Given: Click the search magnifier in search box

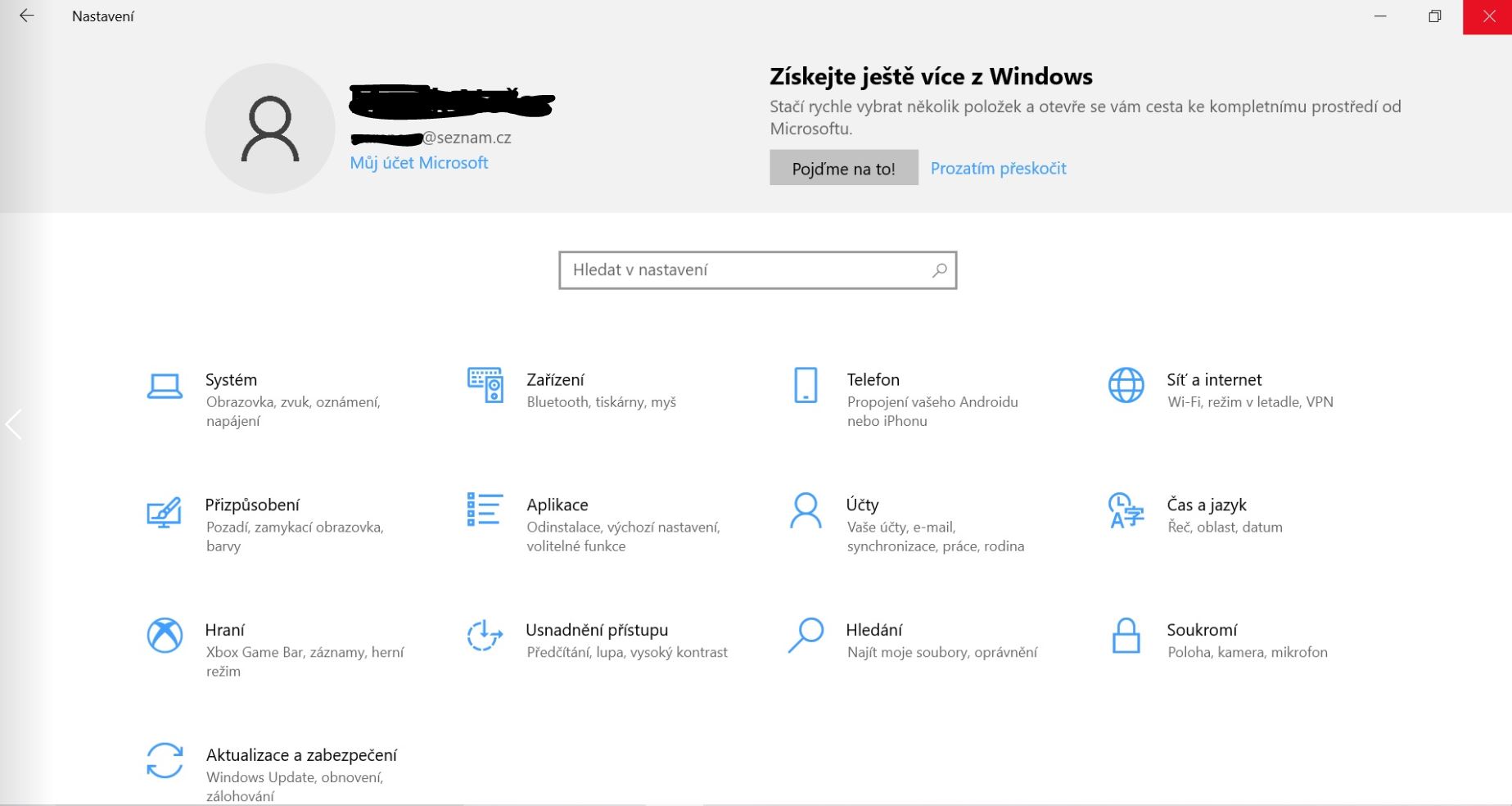Looking at the screenshot, I should point(940,270).
